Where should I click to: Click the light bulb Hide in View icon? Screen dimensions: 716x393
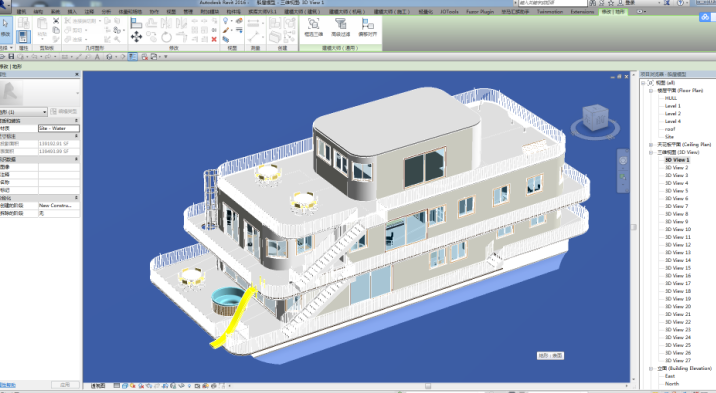coord(226,21)
